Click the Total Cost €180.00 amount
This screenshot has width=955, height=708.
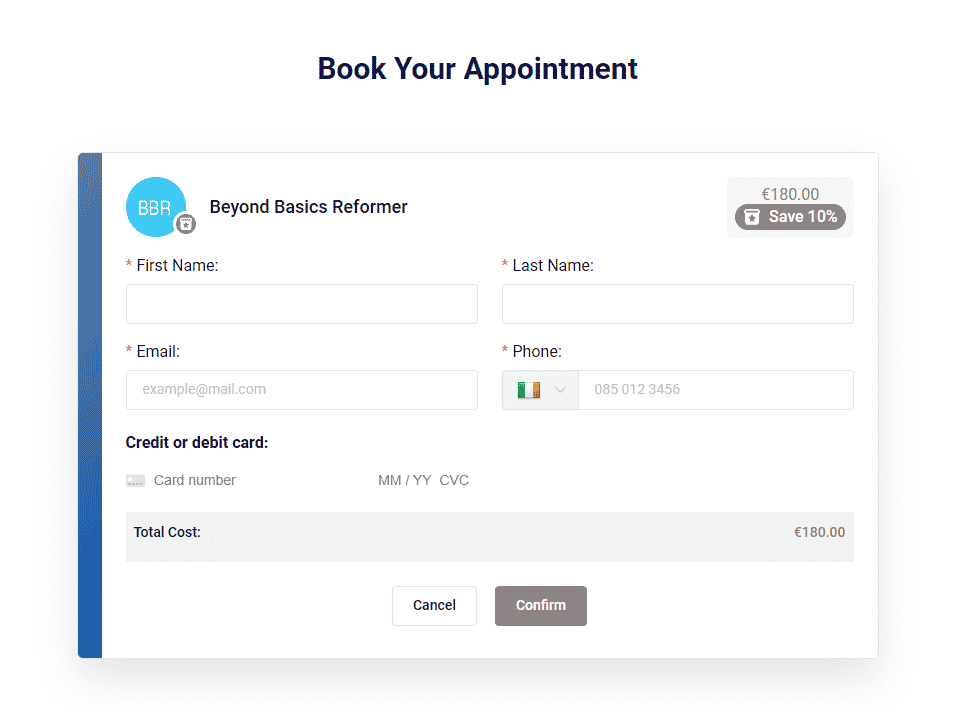pyautogui.click(x=819, y=533)
